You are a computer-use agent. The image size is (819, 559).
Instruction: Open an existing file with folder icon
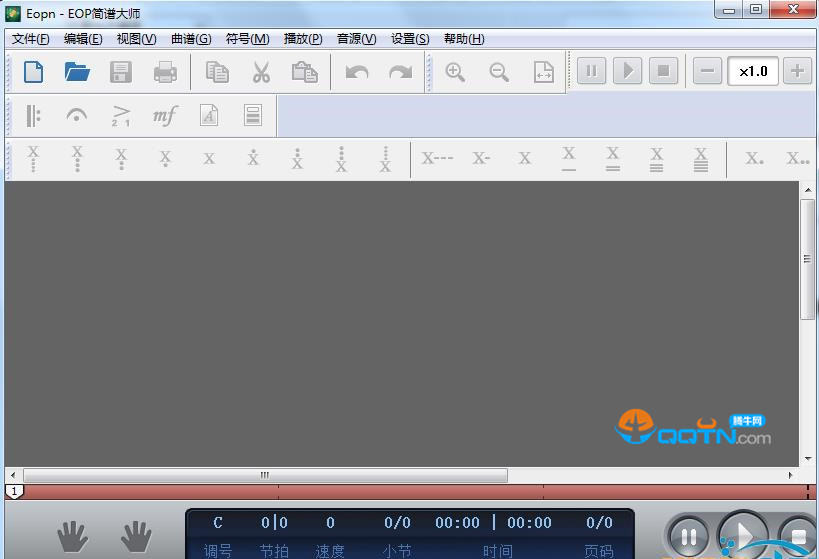click(x=77, y=72)
